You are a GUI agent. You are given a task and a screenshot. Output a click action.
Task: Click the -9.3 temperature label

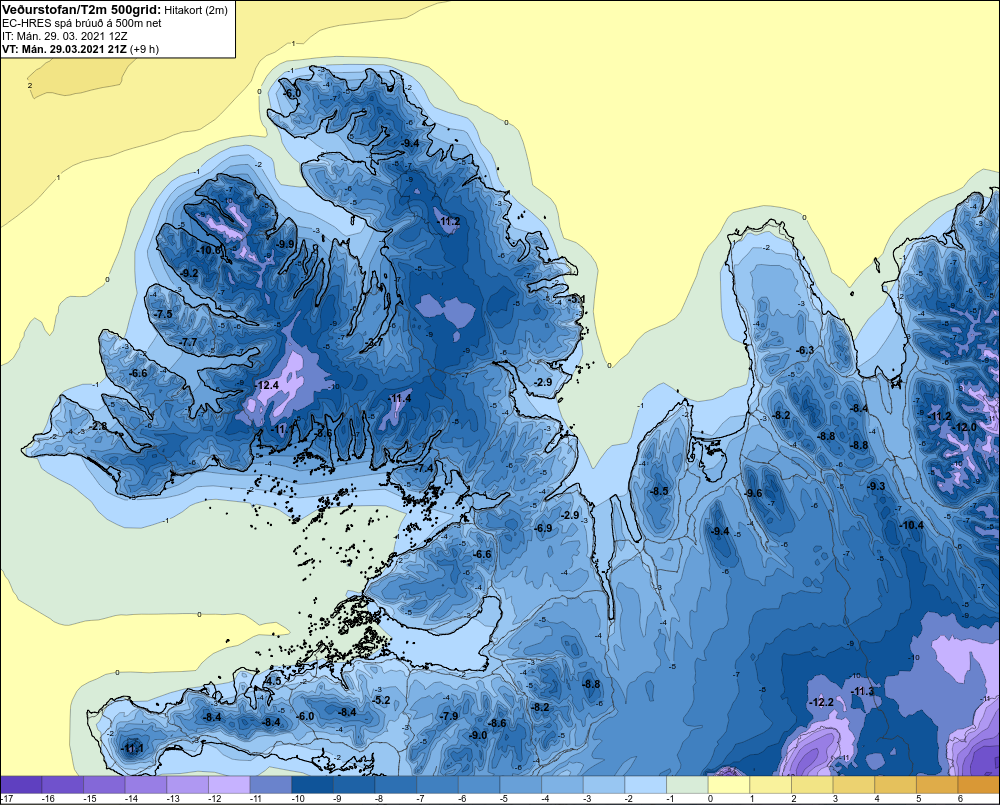876,486
